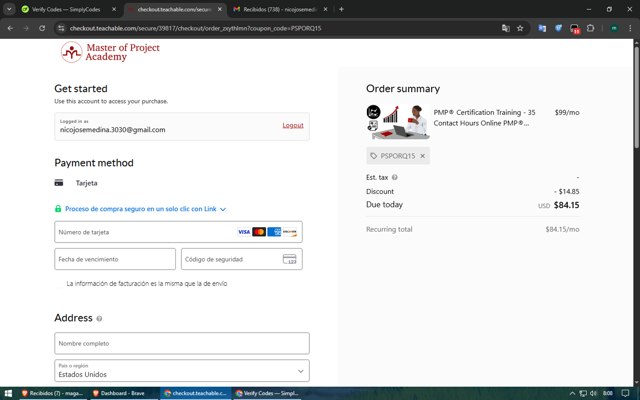This screenshot has height=400, width=640.
Task: Open Recibidos Brave window in taskbar
Action: (52, 393)
